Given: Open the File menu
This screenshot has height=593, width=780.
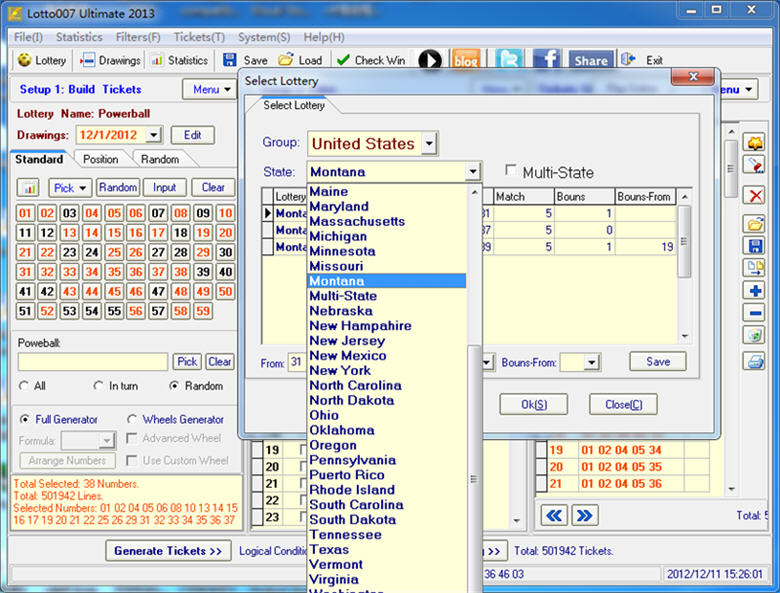Looking at the screenshot, I should (28, 37).
